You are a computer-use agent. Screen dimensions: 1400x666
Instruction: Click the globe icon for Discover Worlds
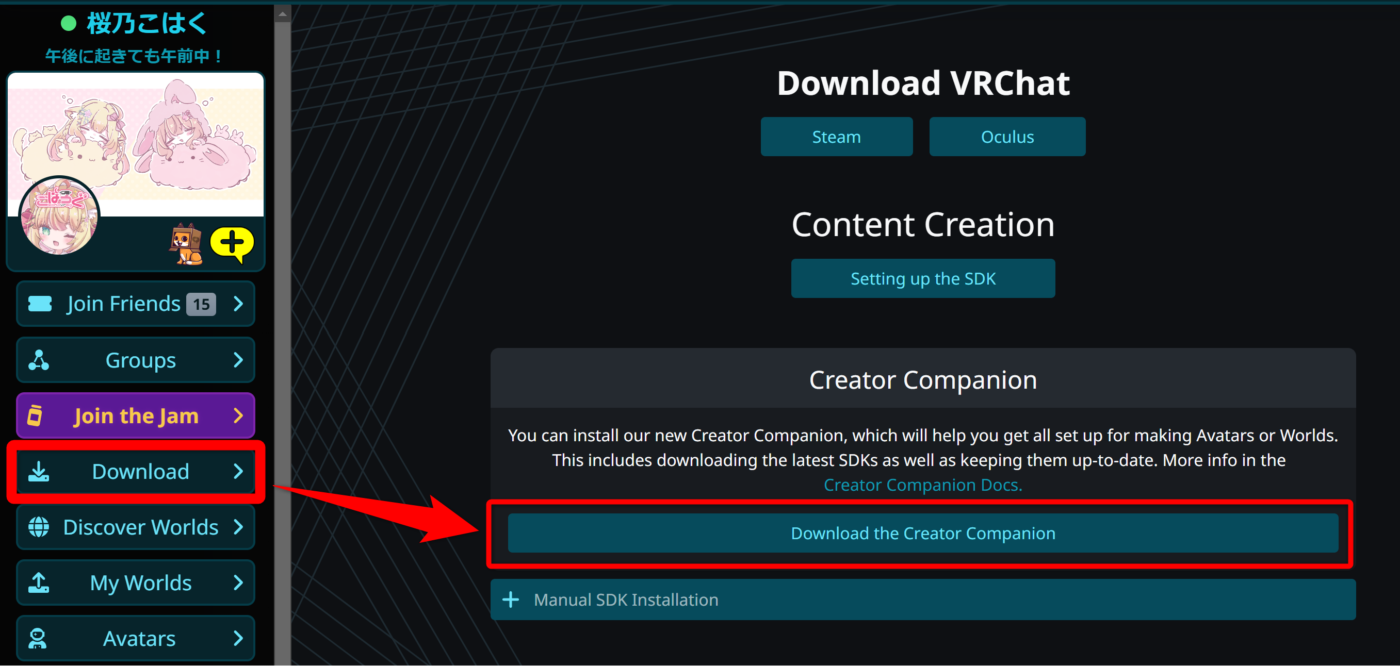pyautogui.click(x=39, y=527)
